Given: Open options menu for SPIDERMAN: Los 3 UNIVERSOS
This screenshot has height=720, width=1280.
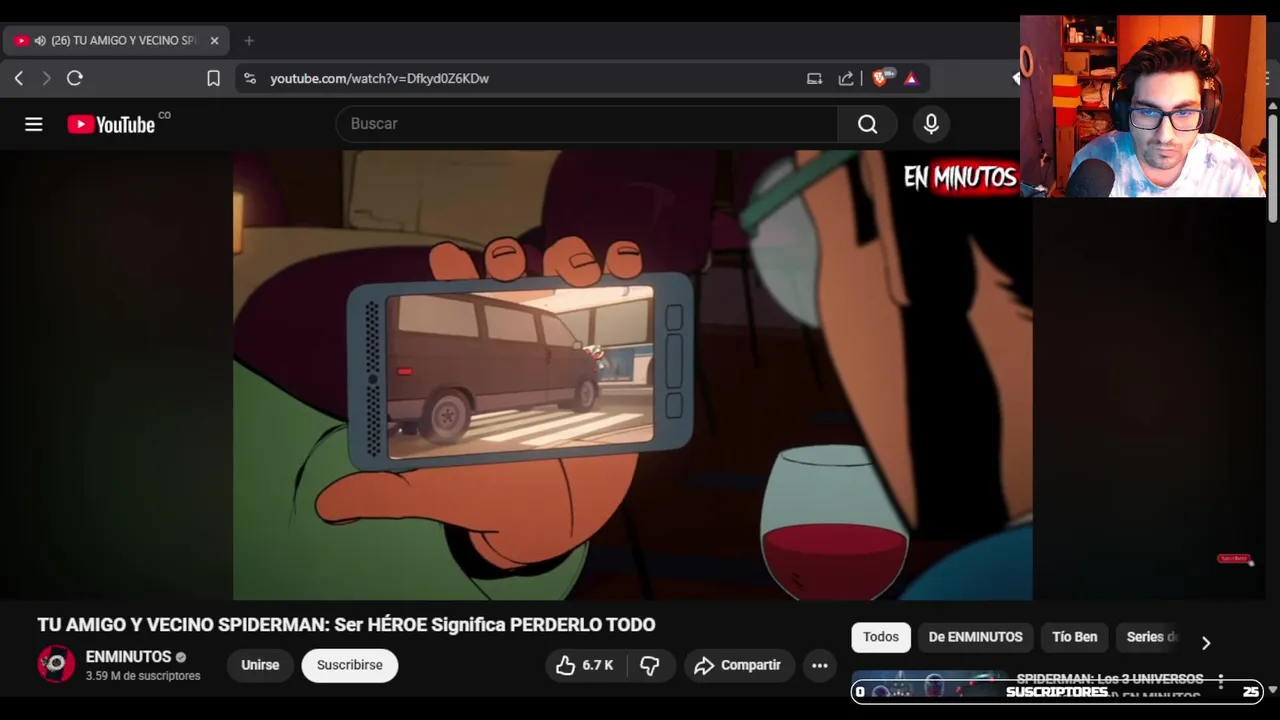Looking at the screenshot, I should pyautogui.click(x=1221, y=682).
